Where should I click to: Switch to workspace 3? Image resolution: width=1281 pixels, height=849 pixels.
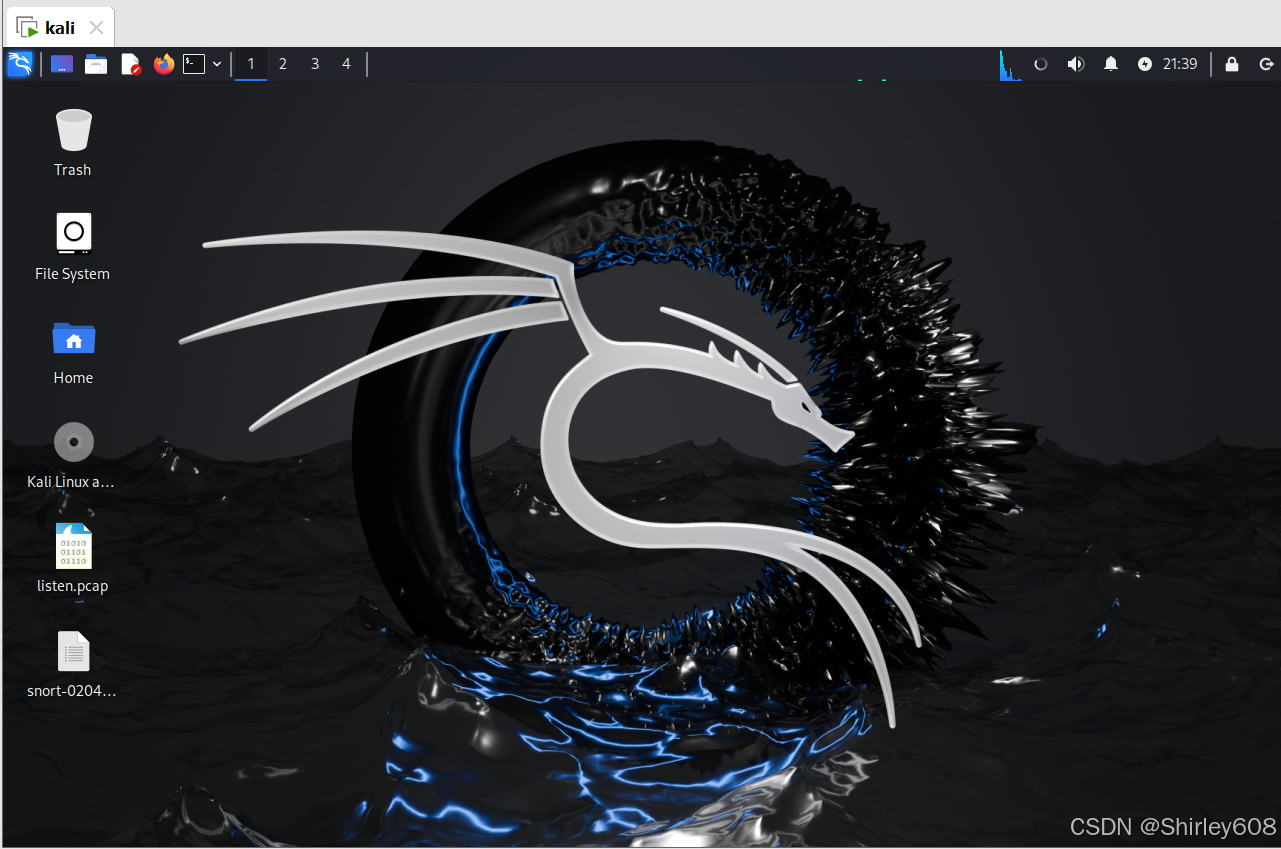point(315,64)
